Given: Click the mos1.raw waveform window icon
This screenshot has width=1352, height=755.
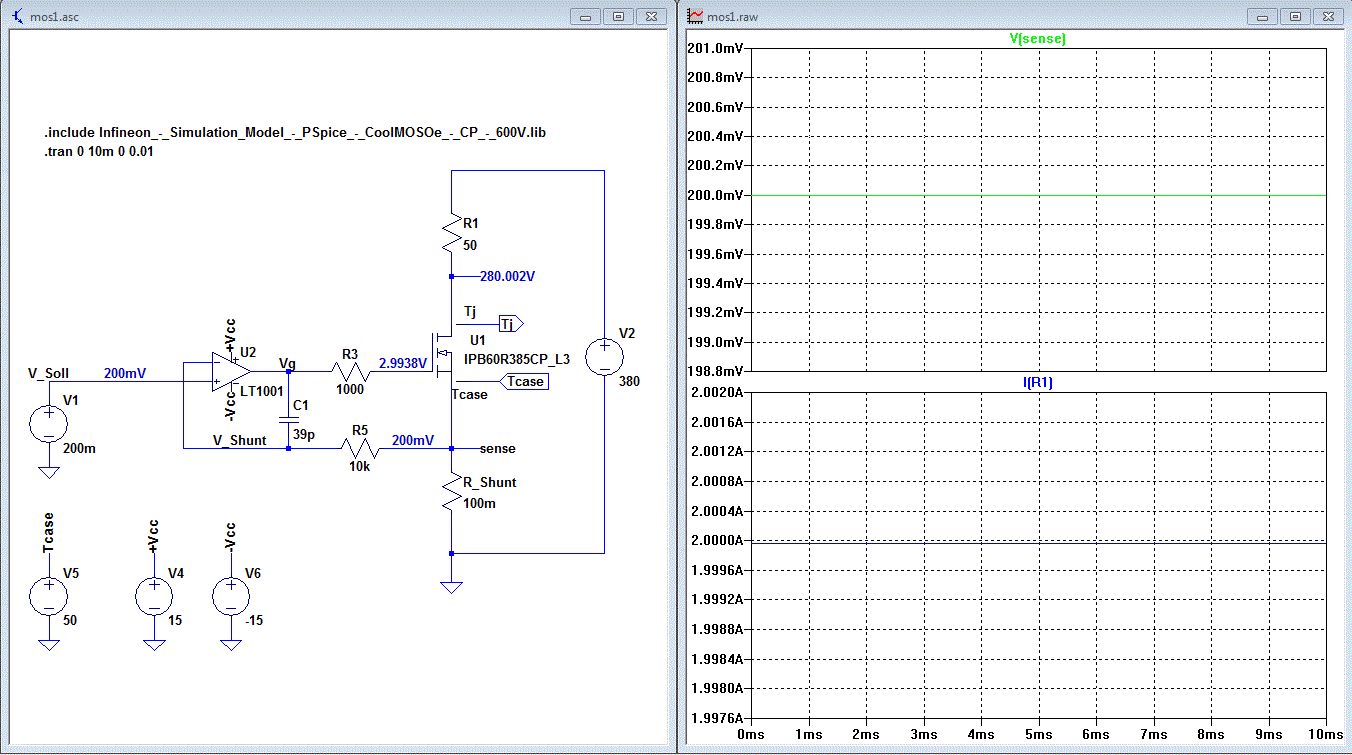Looking at the screenshot, I should [696, 17].
